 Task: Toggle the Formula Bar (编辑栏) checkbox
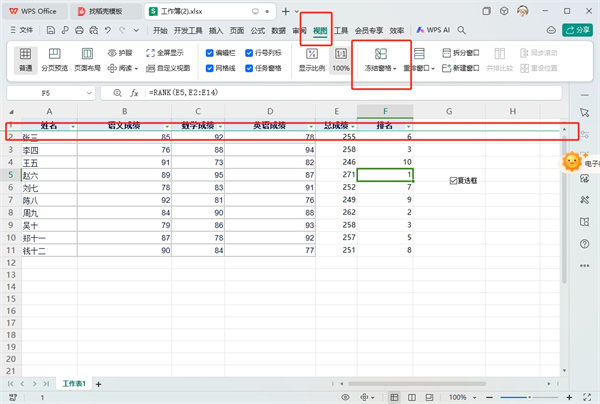tap(209, 53)
